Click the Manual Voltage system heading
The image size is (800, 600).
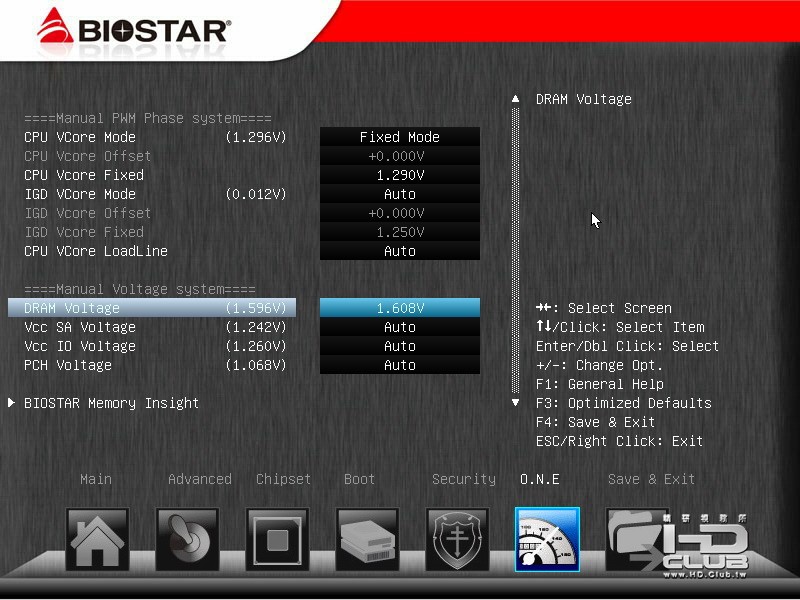pos(140,289)
